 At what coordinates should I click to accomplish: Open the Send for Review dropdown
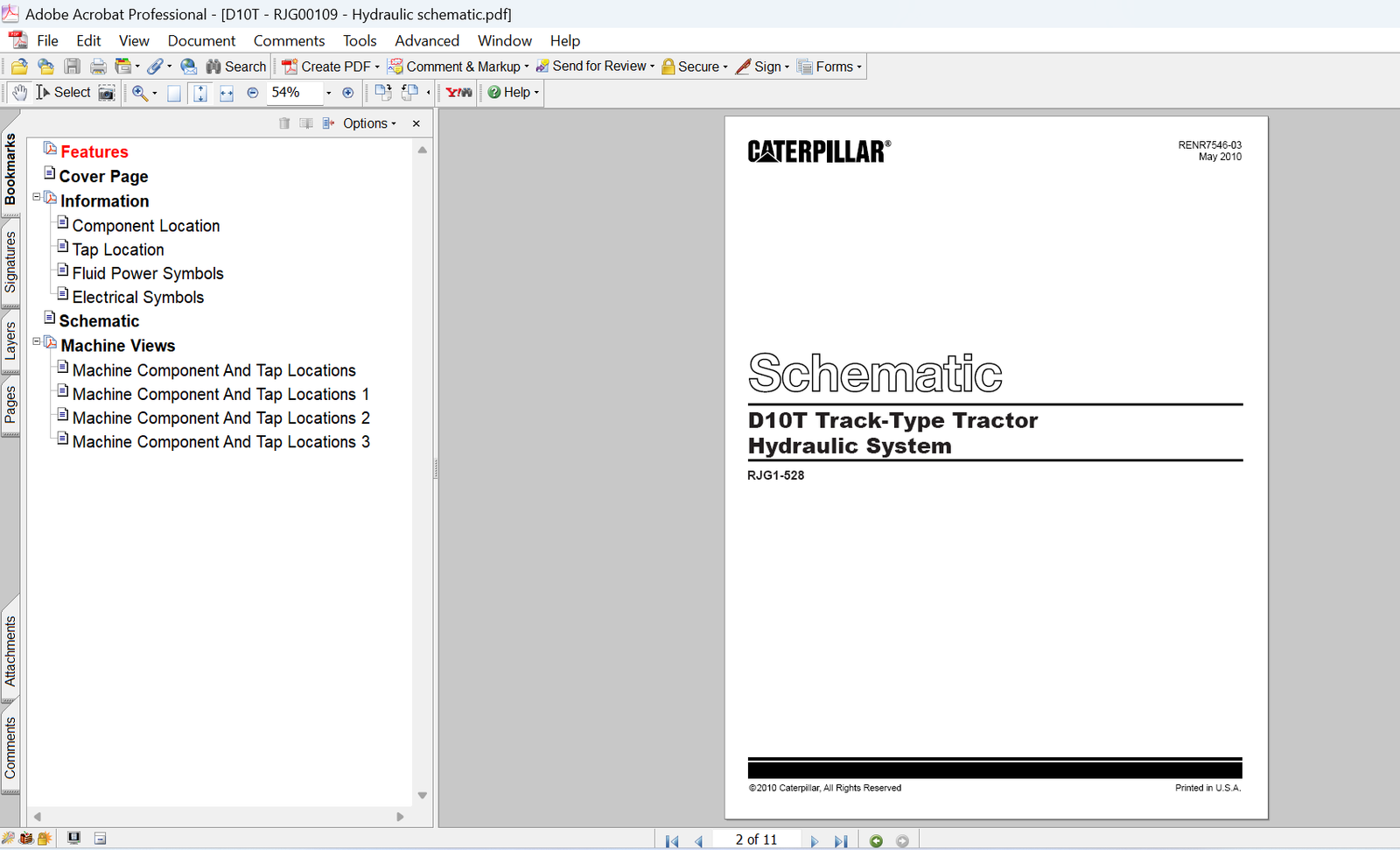595,67
